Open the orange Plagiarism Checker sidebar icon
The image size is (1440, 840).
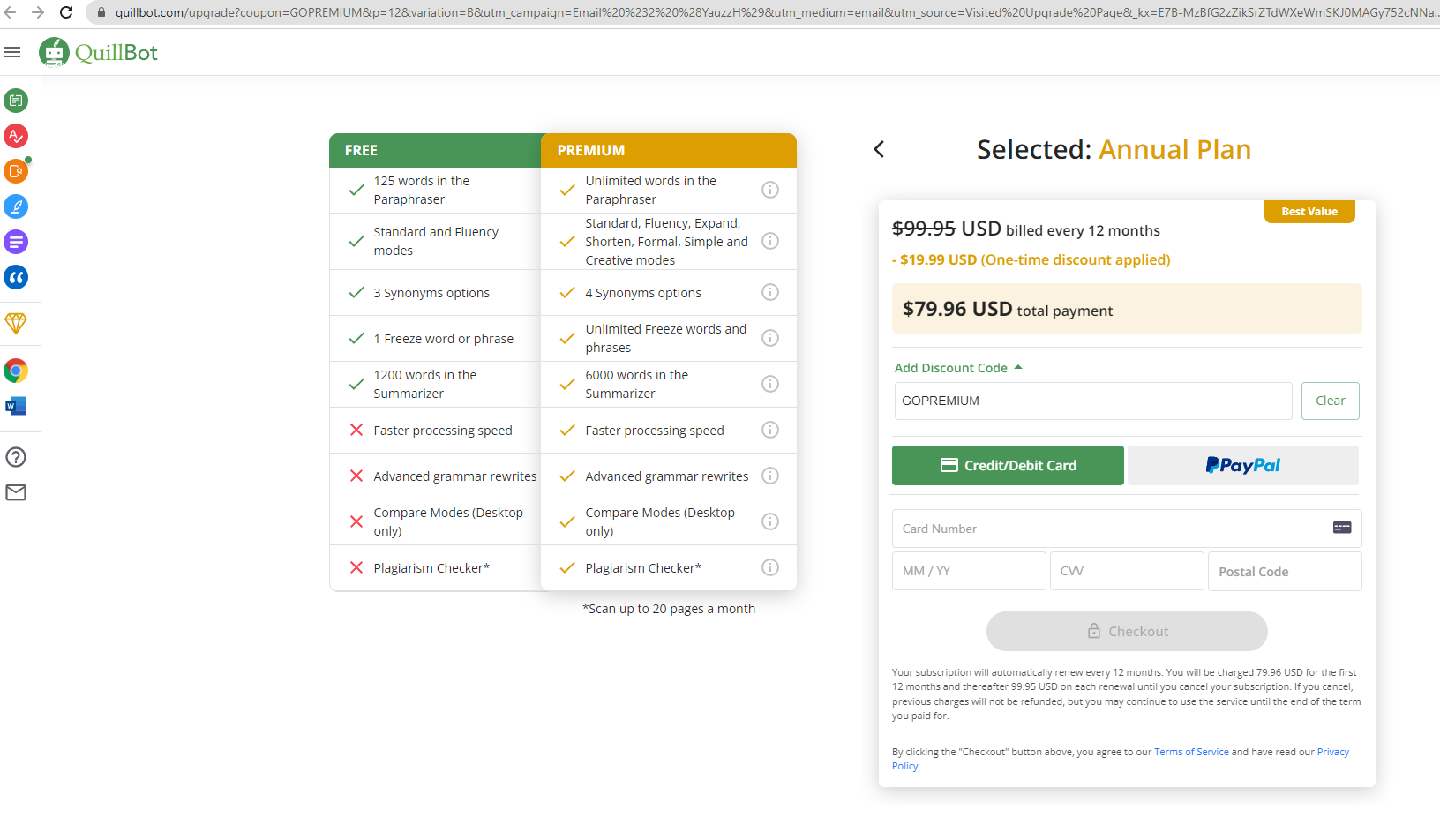16,171
